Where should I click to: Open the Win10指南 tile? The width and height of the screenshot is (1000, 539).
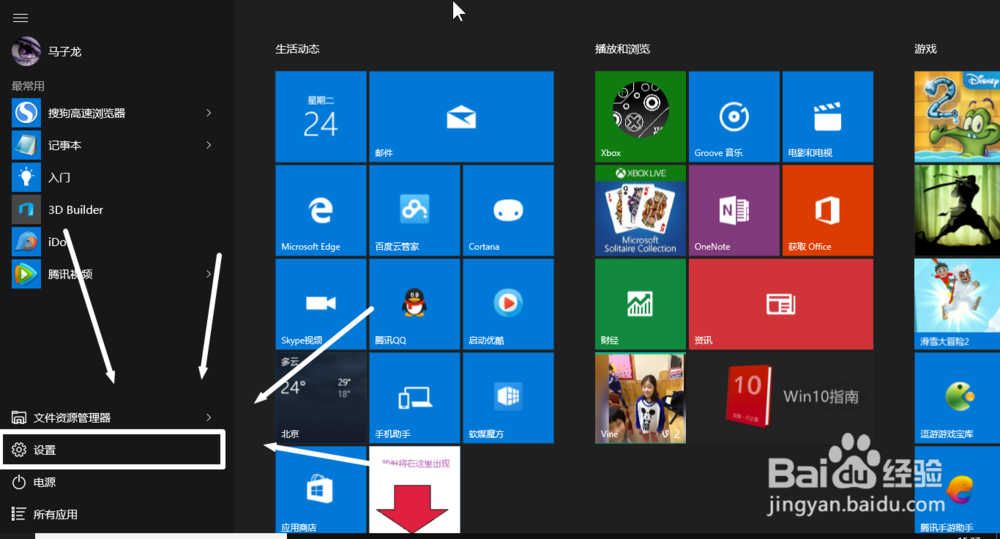[x=781, y=398]
